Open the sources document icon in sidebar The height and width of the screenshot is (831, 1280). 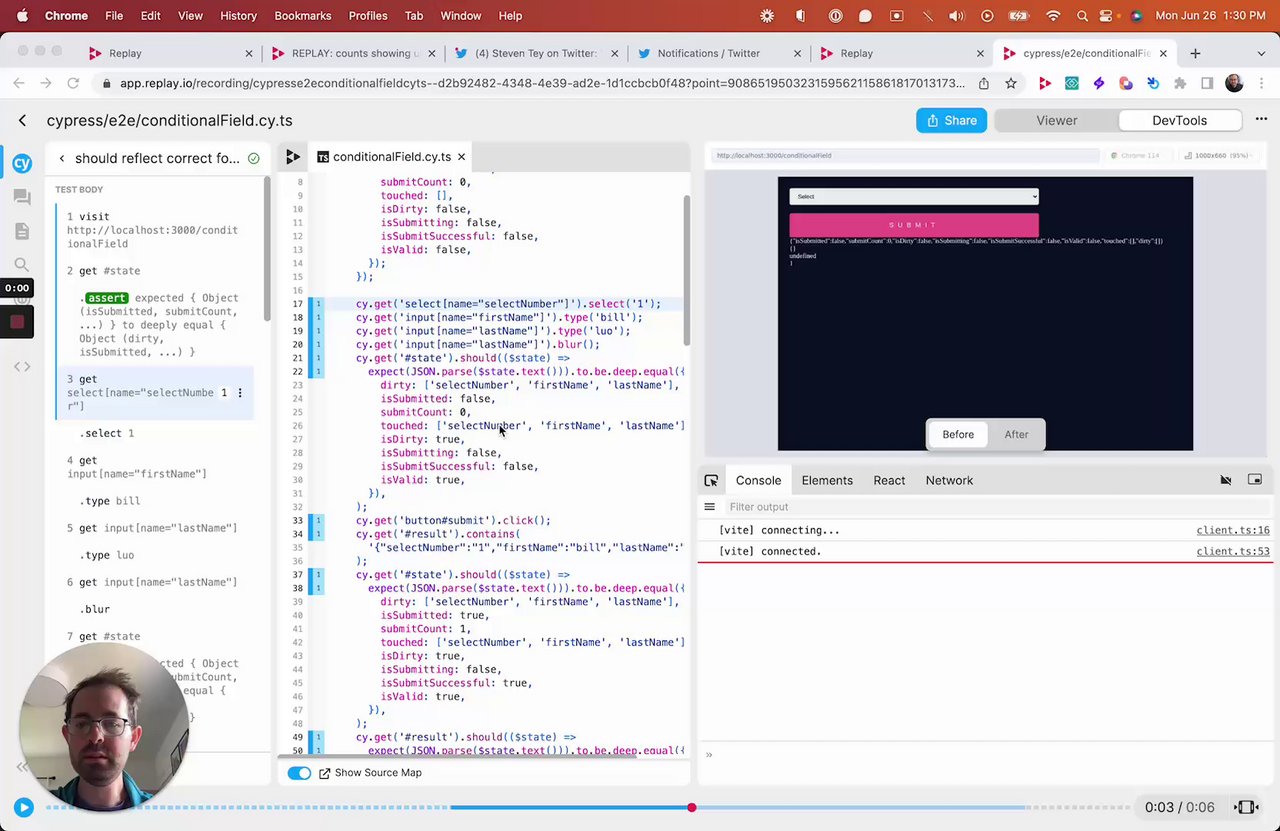click(22, 231)
